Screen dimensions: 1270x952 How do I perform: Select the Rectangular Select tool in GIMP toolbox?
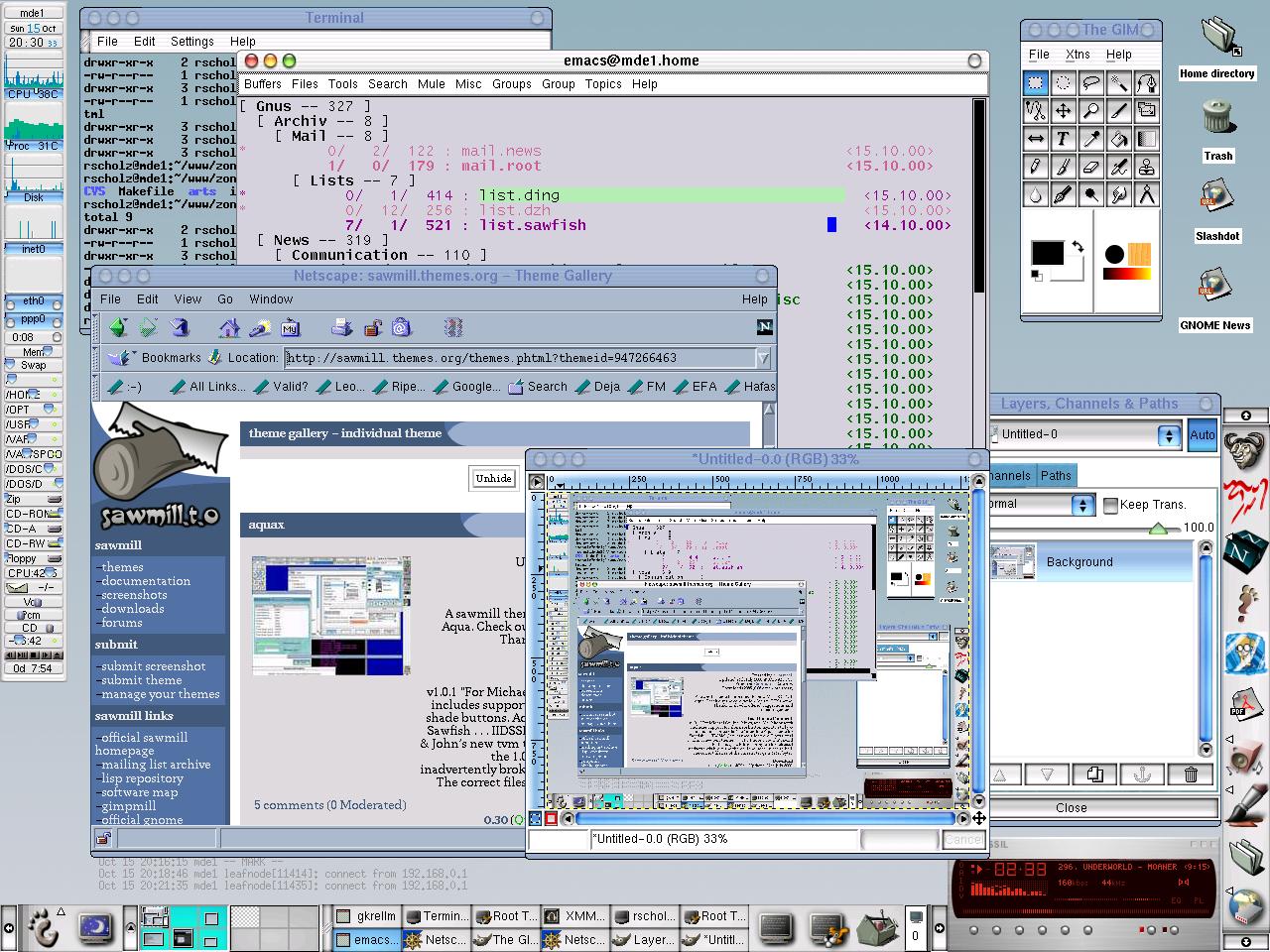(1035, 83)
